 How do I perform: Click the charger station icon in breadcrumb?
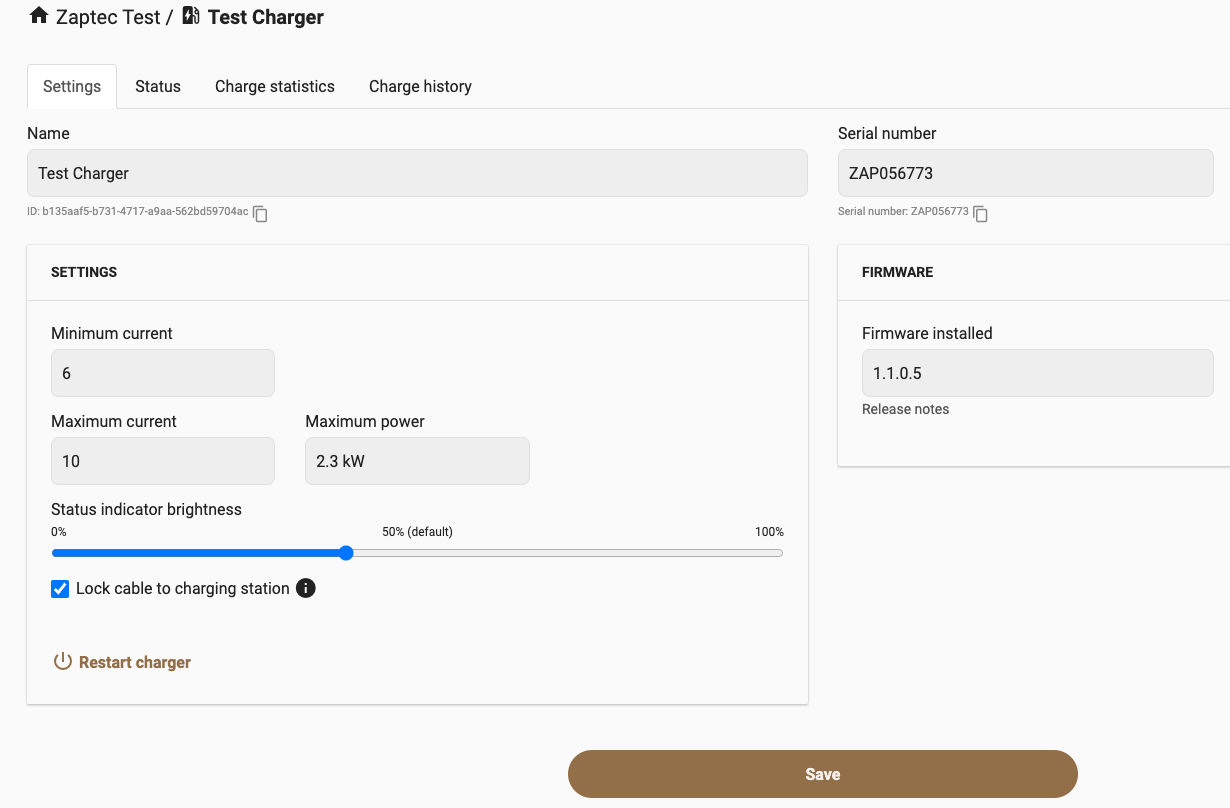click(191, 16)
